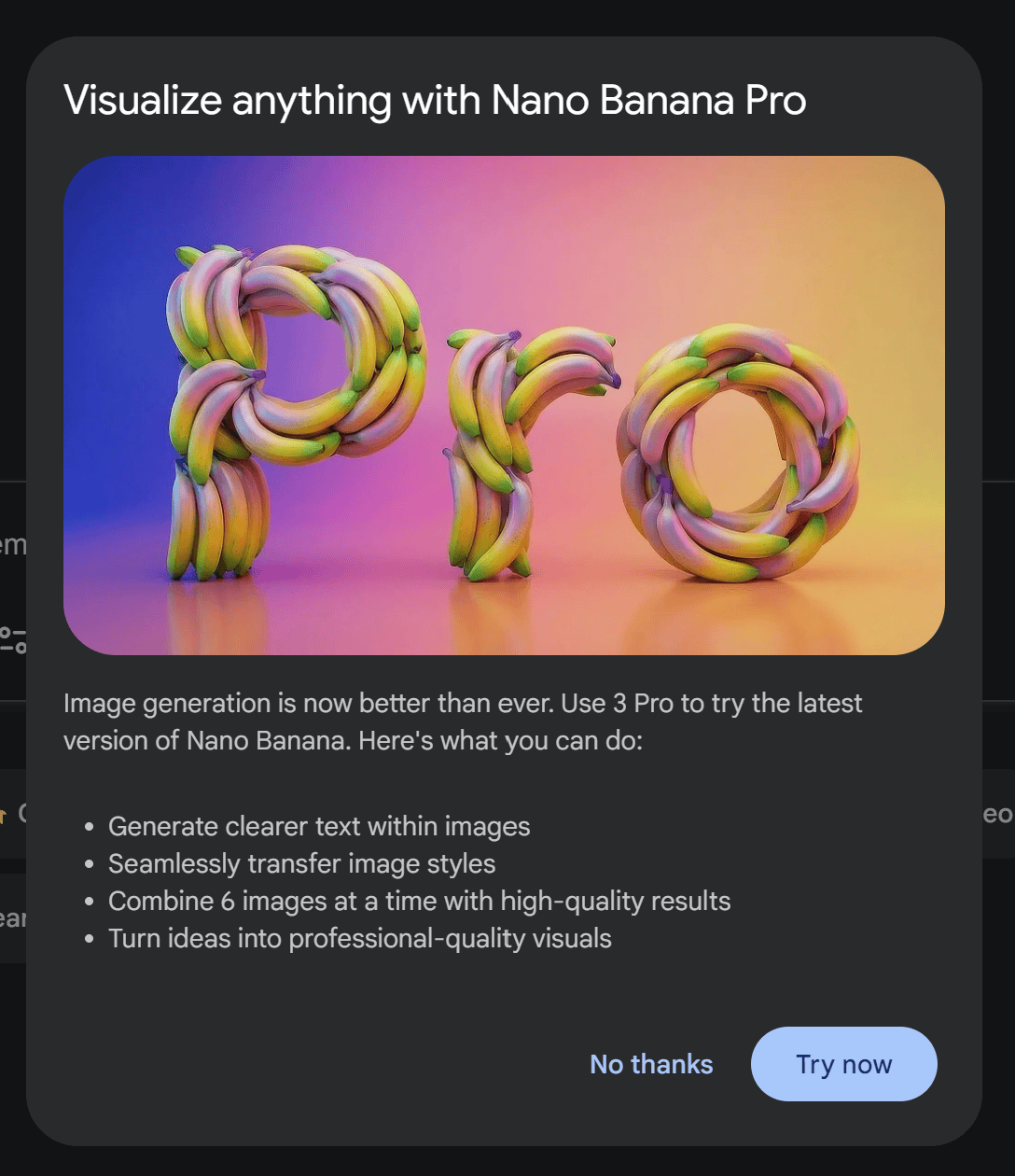
Task: Select the partially hidden chip ending in "eo"
Action: (997, 814)
